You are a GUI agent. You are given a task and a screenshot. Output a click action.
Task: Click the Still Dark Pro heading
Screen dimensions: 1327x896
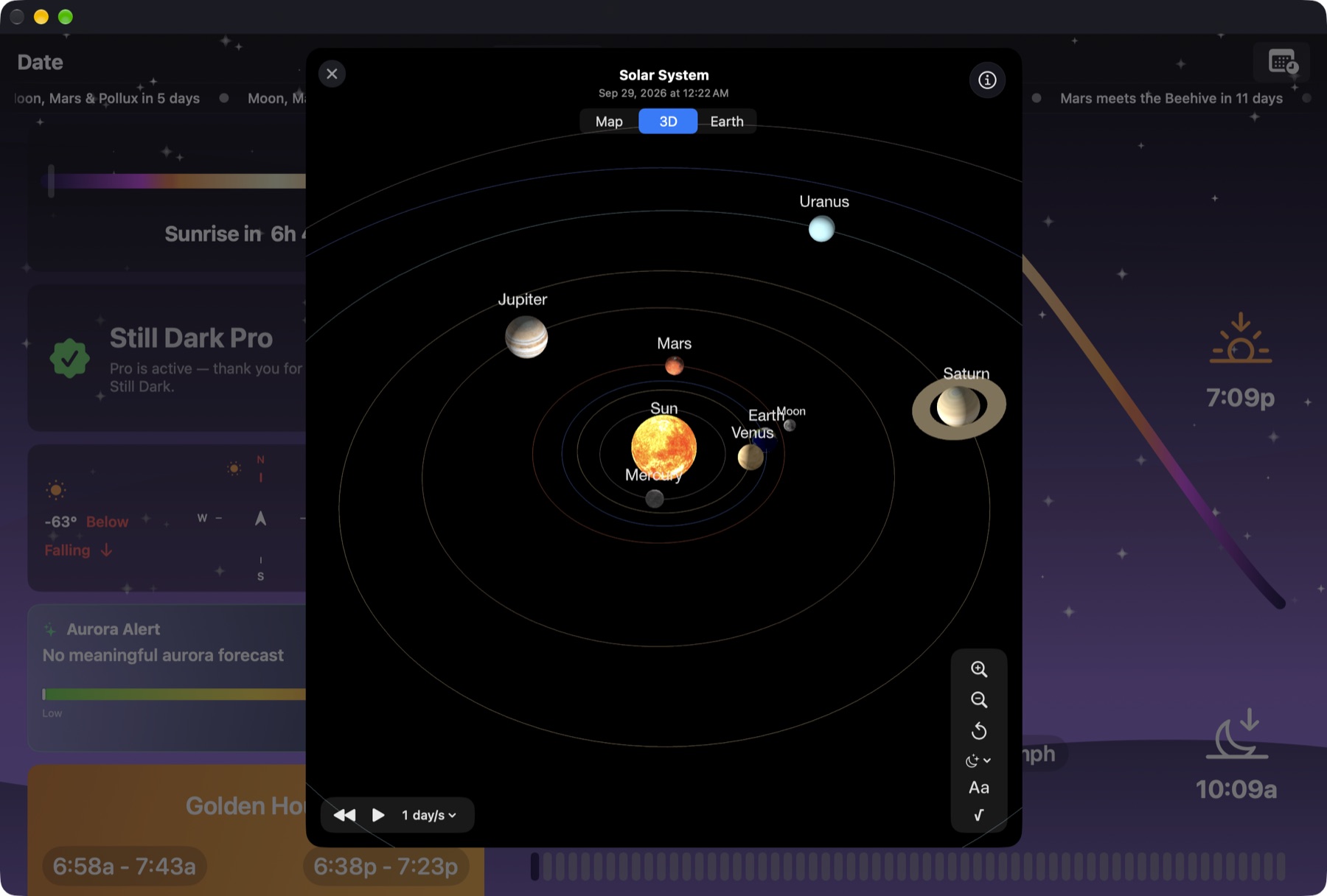pyautogui.click(x=192, y=337)
